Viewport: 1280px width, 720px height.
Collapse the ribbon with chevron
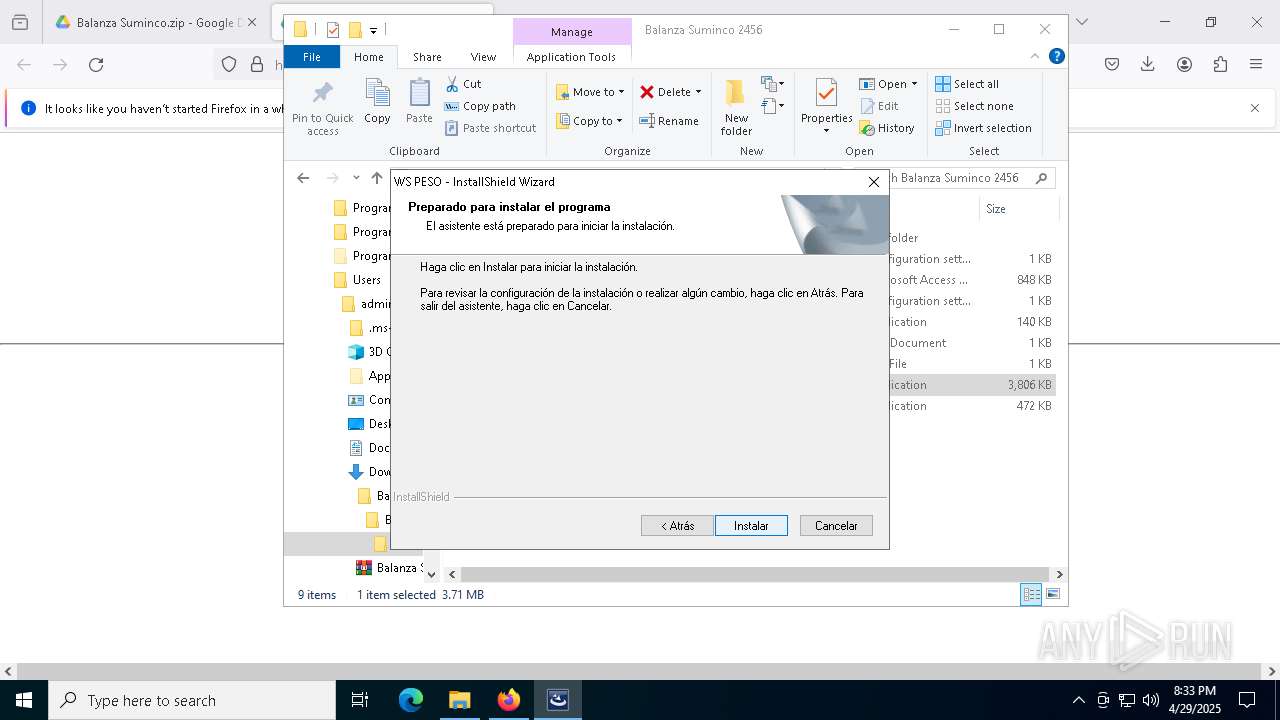pyautogui.click(x=1035, y=56)
